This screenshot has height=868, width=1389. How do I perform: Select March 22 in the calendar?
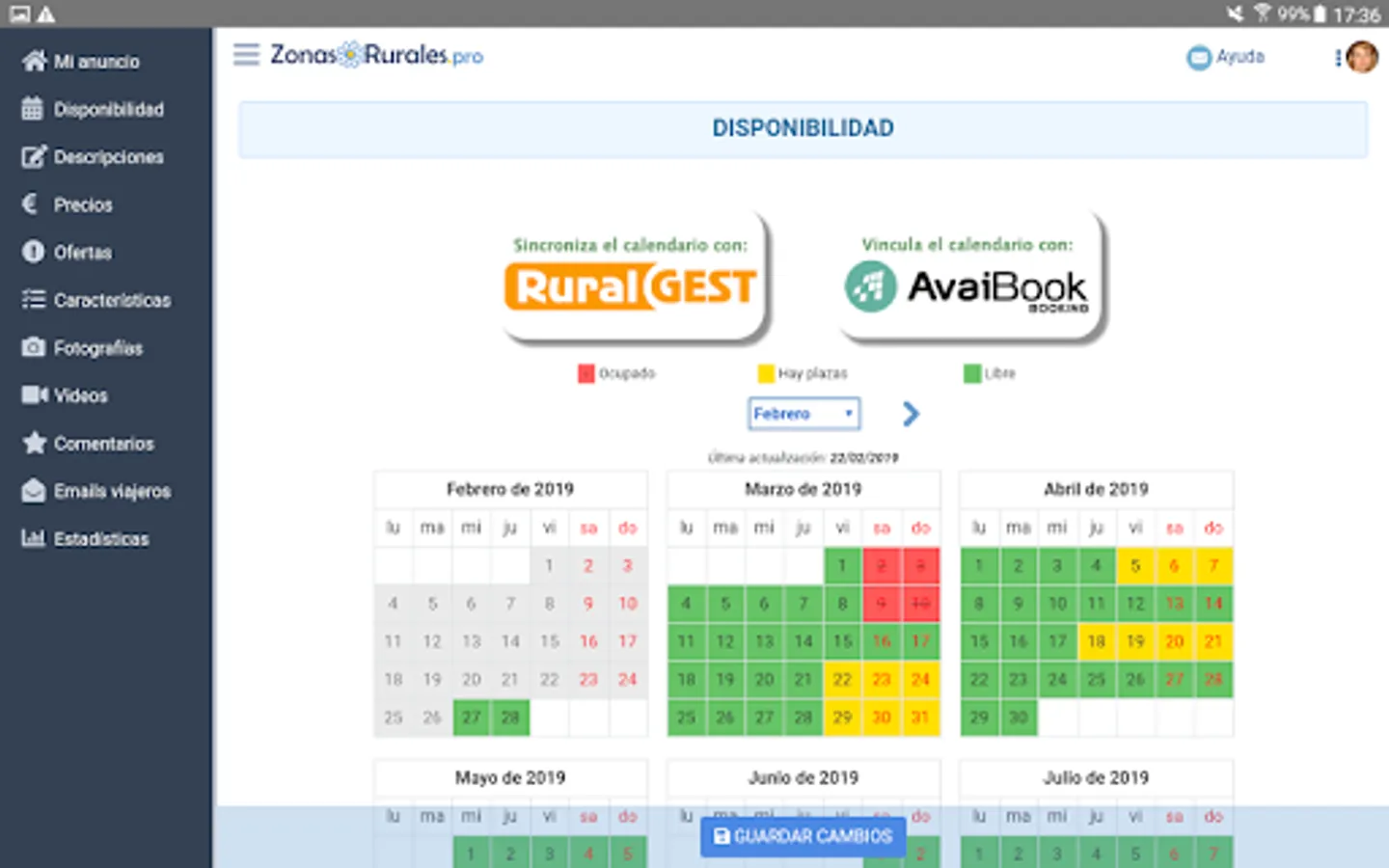[842, 679]
